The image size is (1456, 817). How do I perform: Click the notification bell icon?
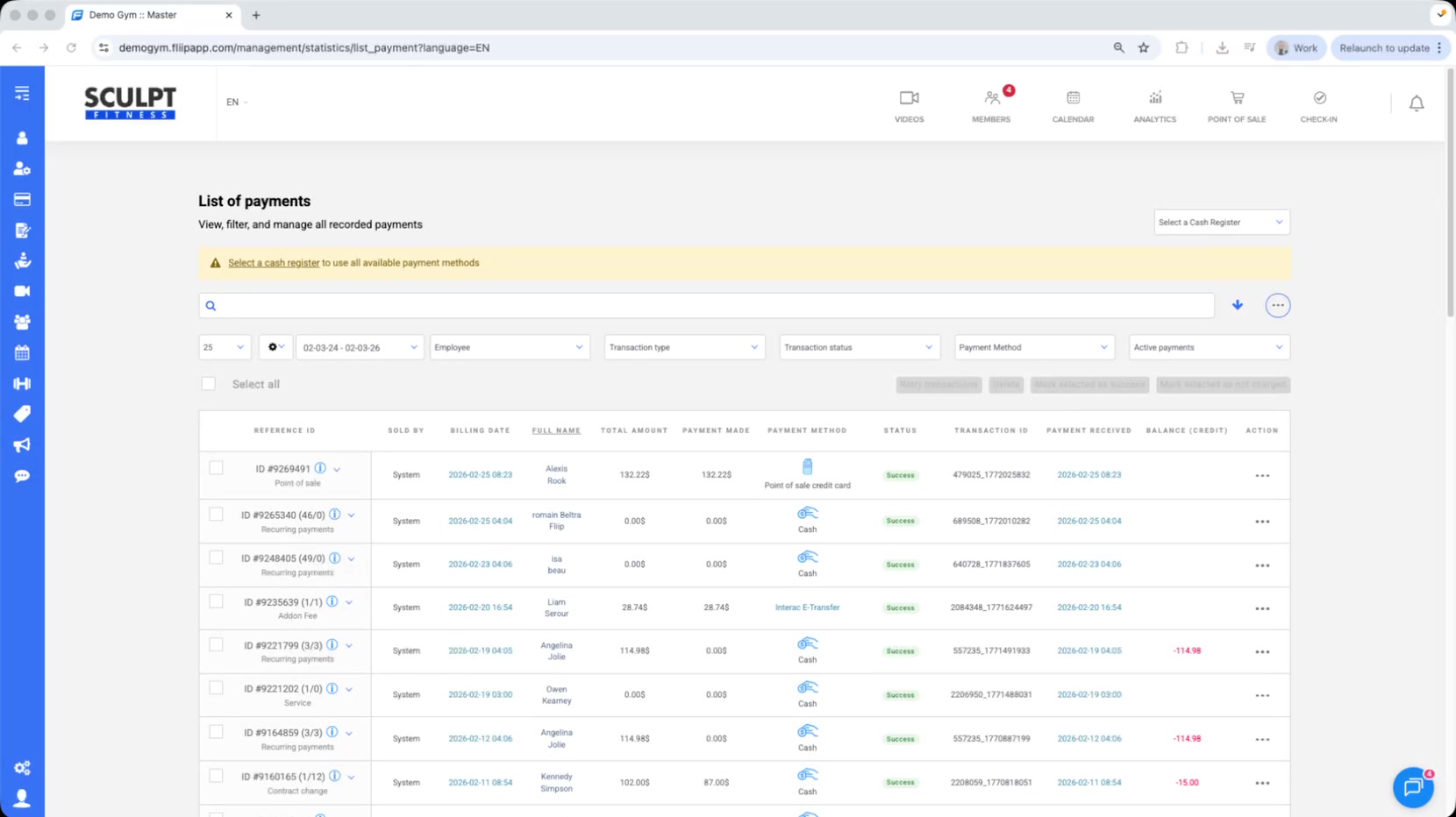pos(1416,103)
